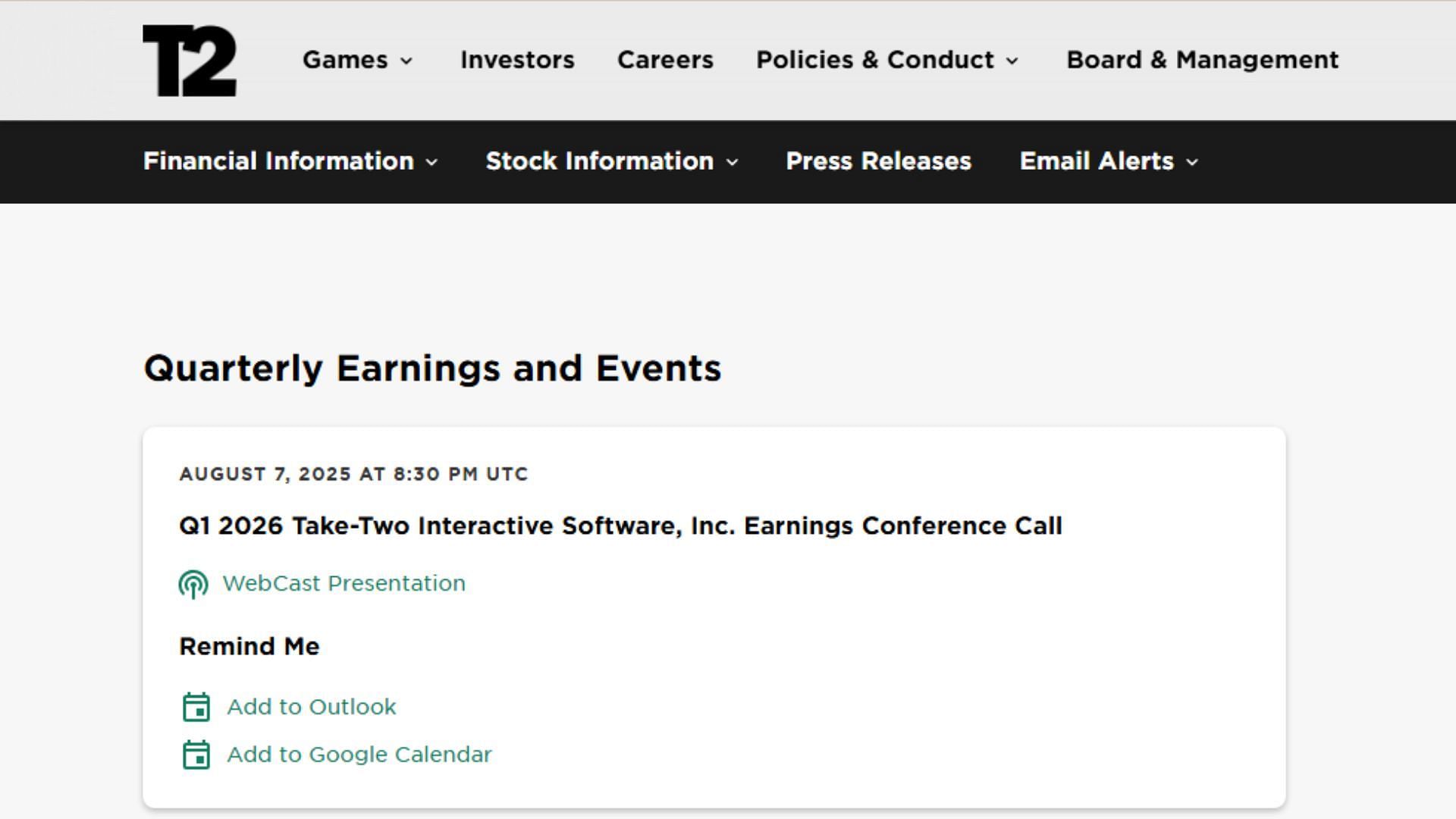The width and height of the screenshot is (1456, 819).
Task: Click the calendar icon beside Add to Outlook
Action: (x=196, y=707)
